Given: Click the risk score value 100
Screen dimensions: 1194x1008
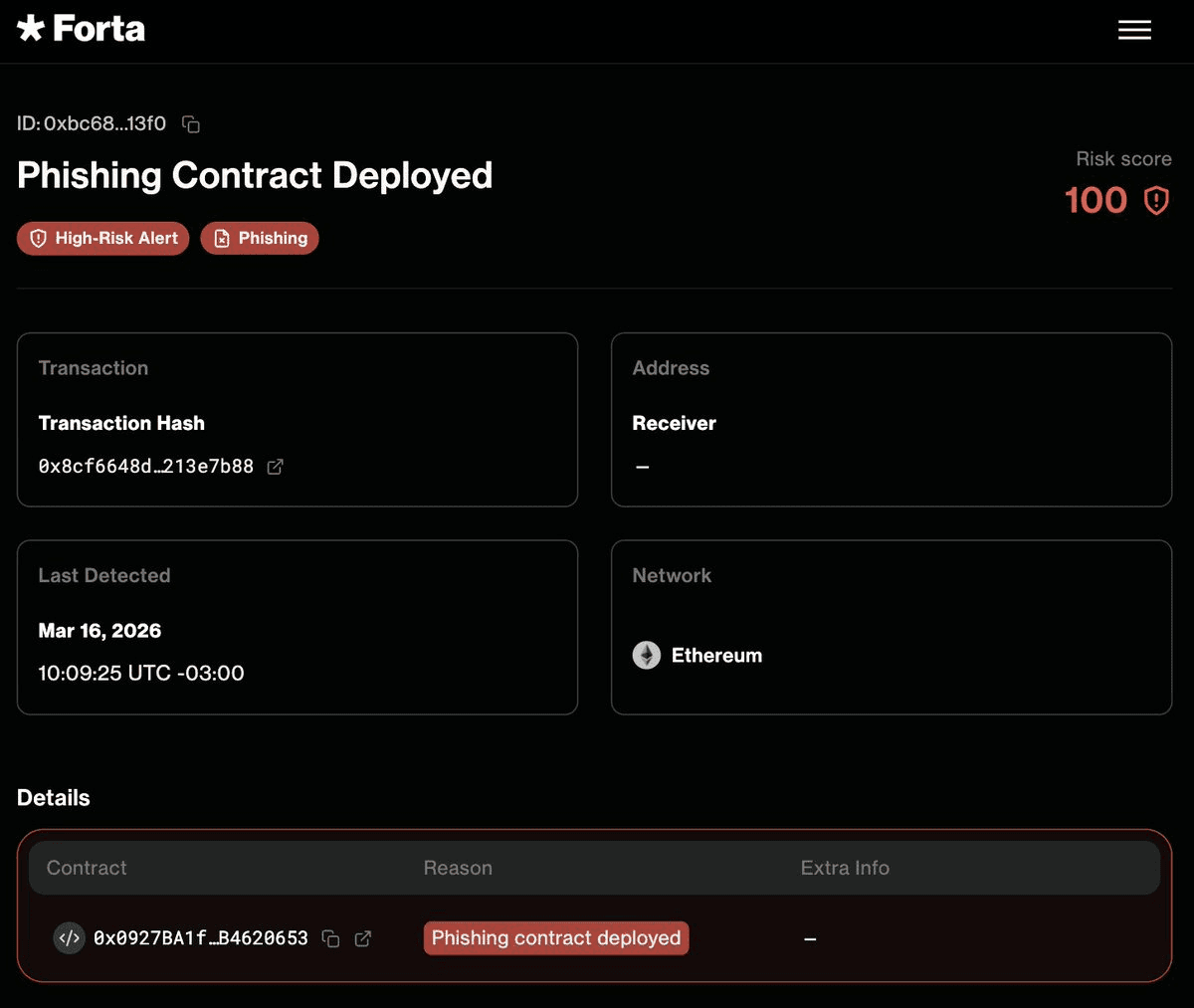Looking at the screenshot, I should (x=1095, y=201).
